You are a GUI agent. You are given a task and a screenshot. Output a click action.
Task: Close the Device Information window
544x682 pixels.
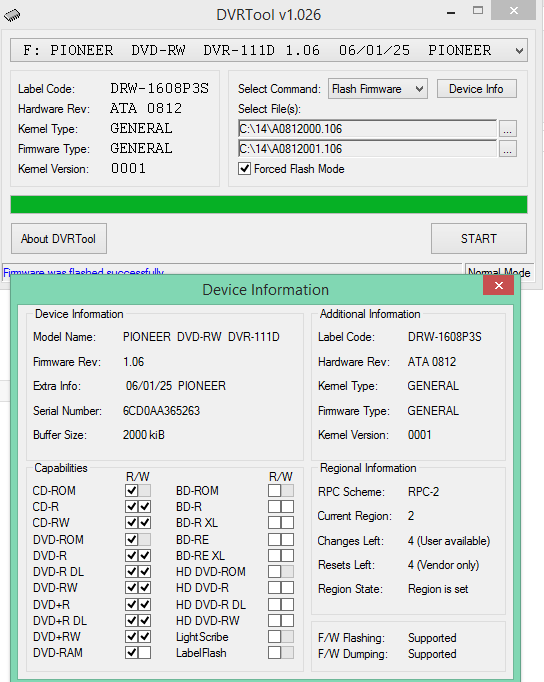499,286
